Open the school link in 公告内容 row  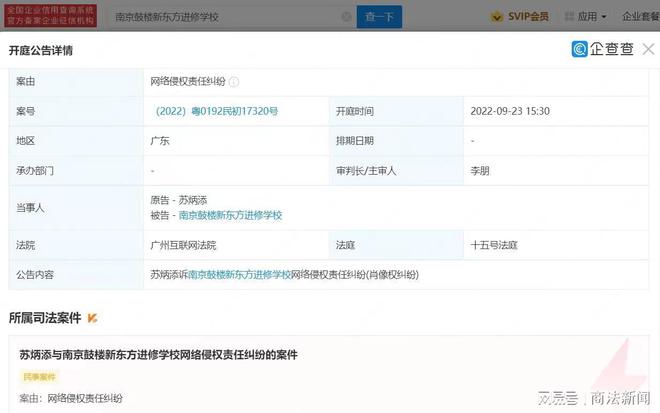coord(239,275)
